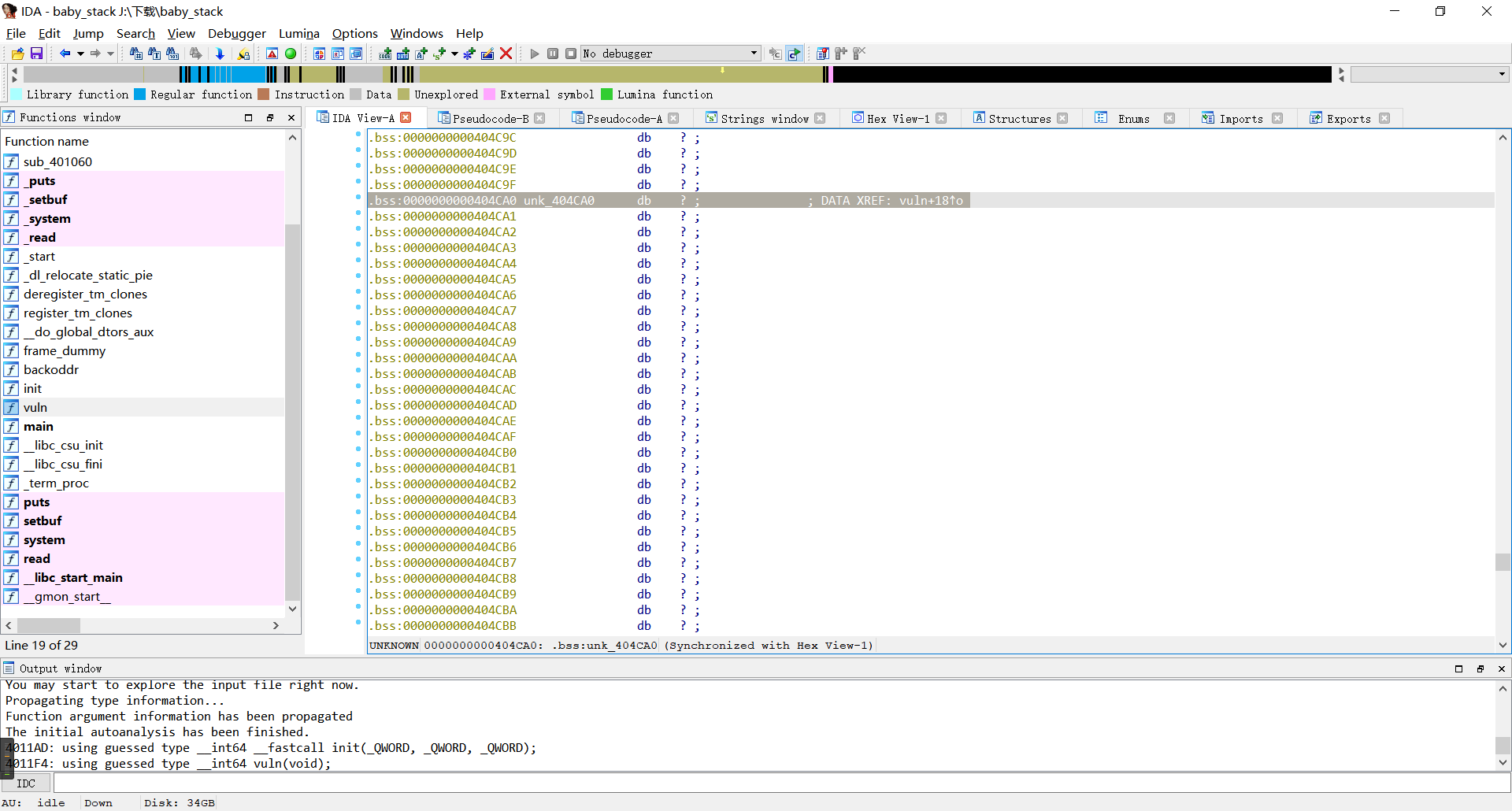Select the backoddr function in the list
This screenshot has height=811, width=1512.
coord(51,369)
